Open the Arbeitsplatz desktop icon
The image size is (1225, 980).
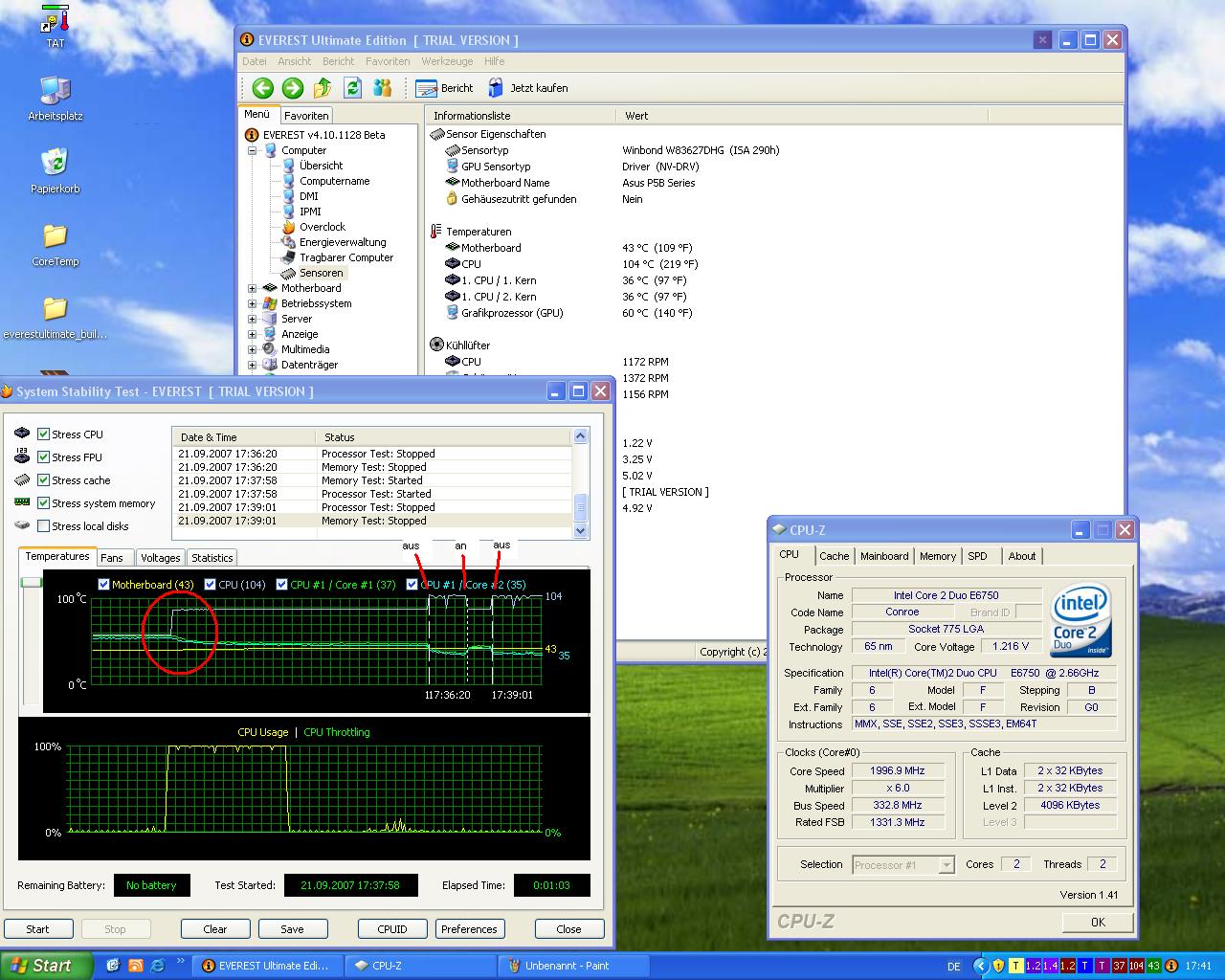pos(56,99)
